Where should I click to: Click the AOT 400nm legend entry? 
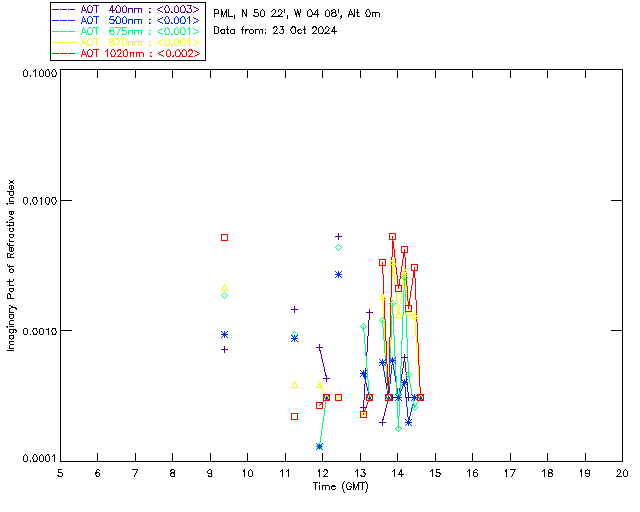point(127,9)
